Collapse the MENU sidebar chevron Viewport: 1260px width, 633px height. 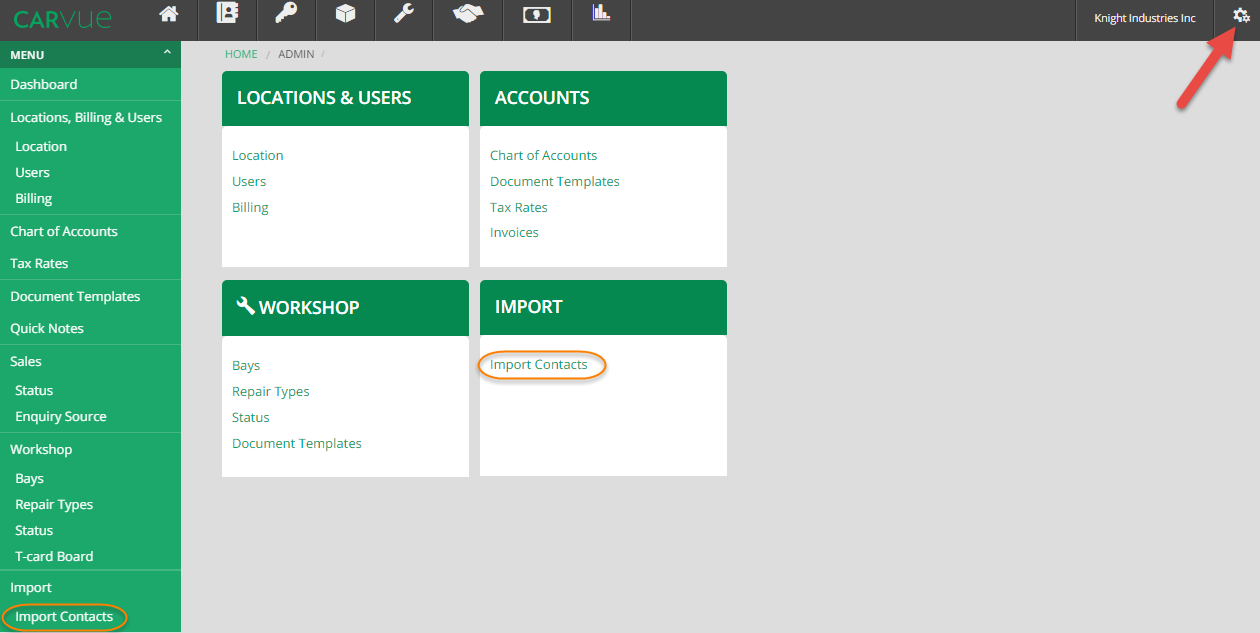167,52
